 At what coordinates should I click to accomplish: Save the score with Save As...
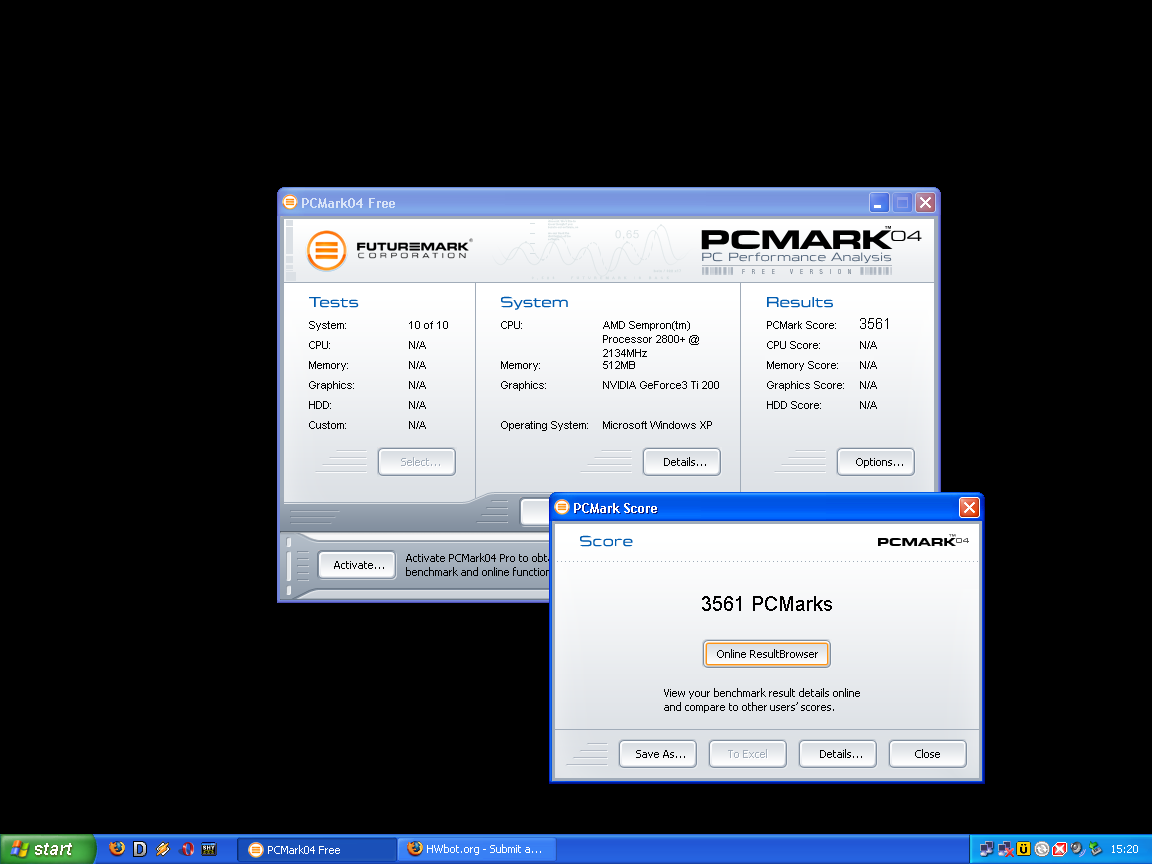click(658, 754)
